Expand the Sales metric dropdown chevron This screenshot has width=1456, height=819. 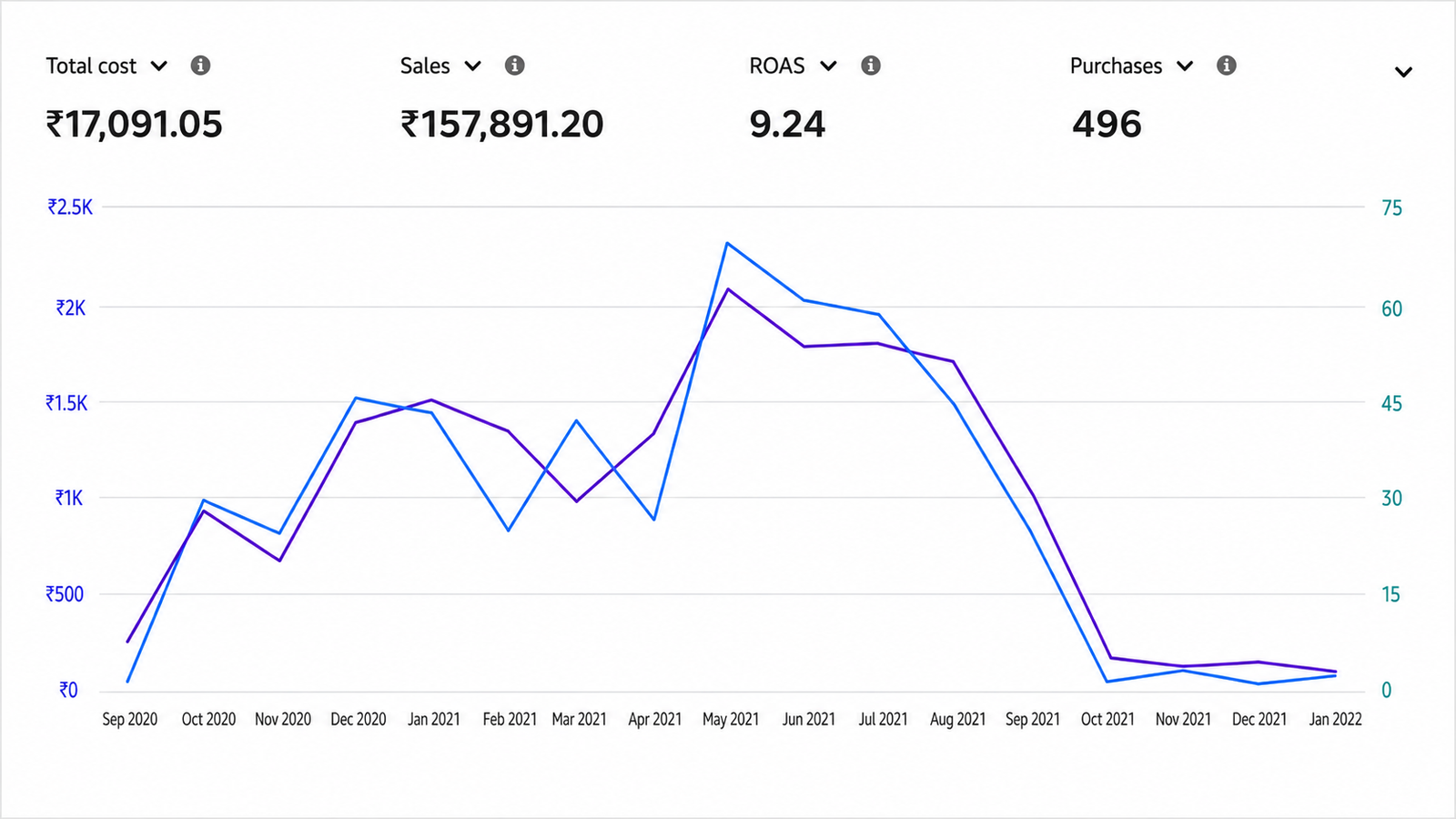coord(473,66)
